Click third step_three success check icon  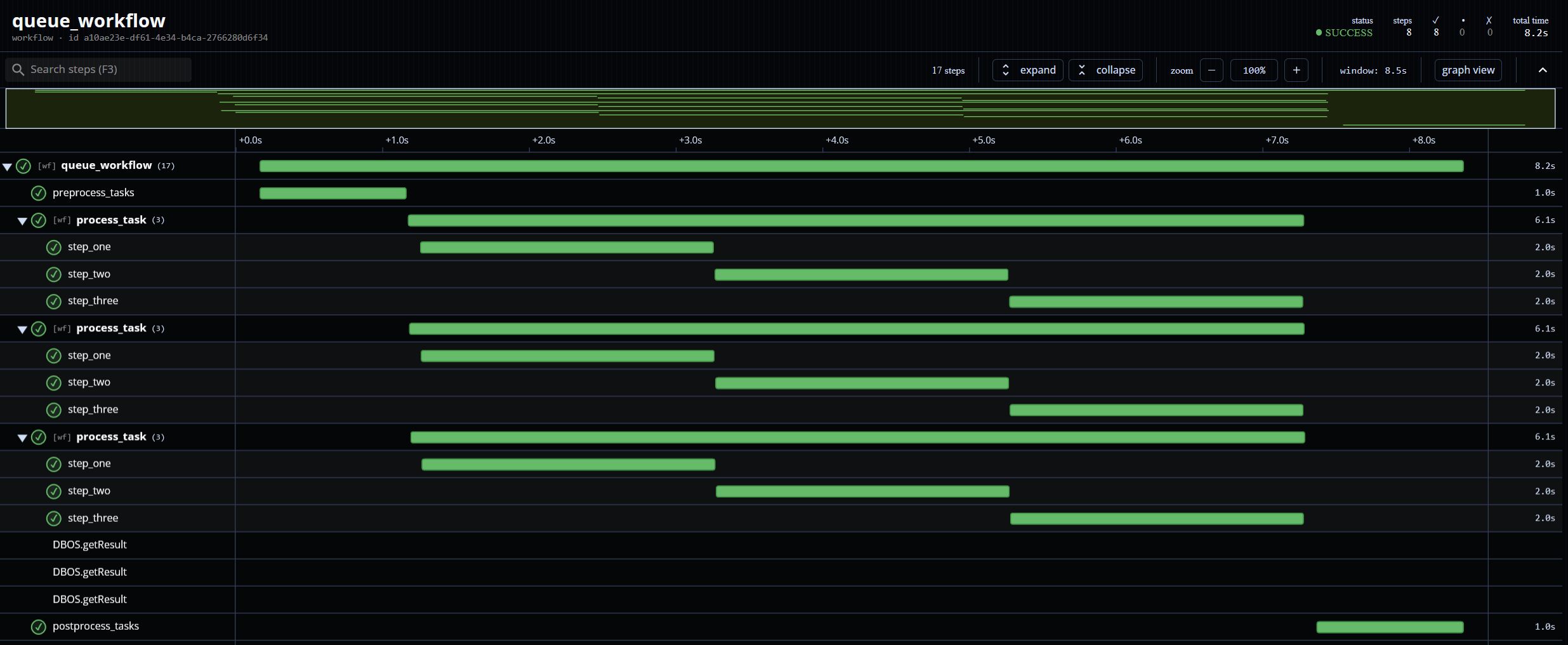click(54, 519)
